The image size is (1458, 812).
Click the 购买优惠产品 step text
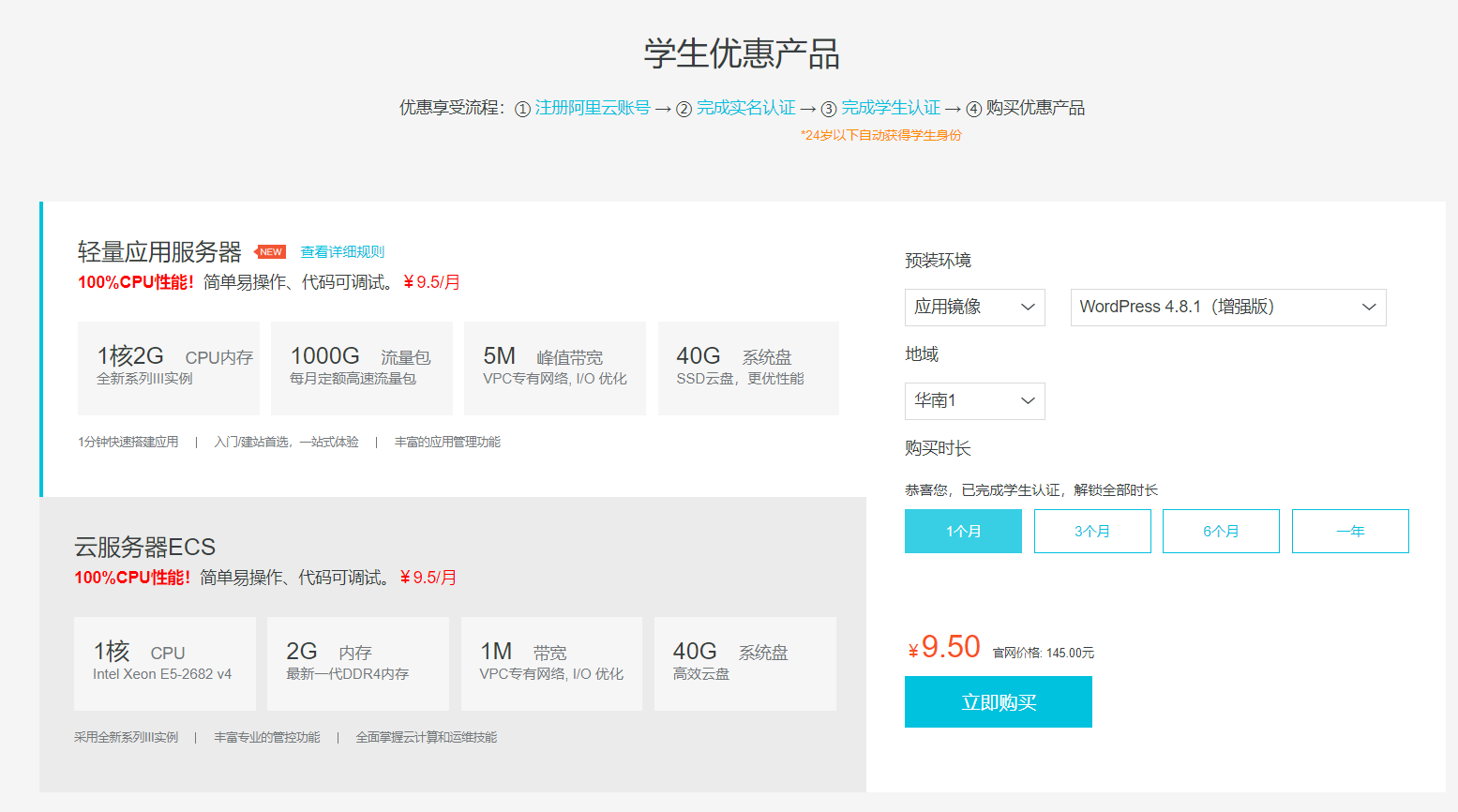(1035, 108)
